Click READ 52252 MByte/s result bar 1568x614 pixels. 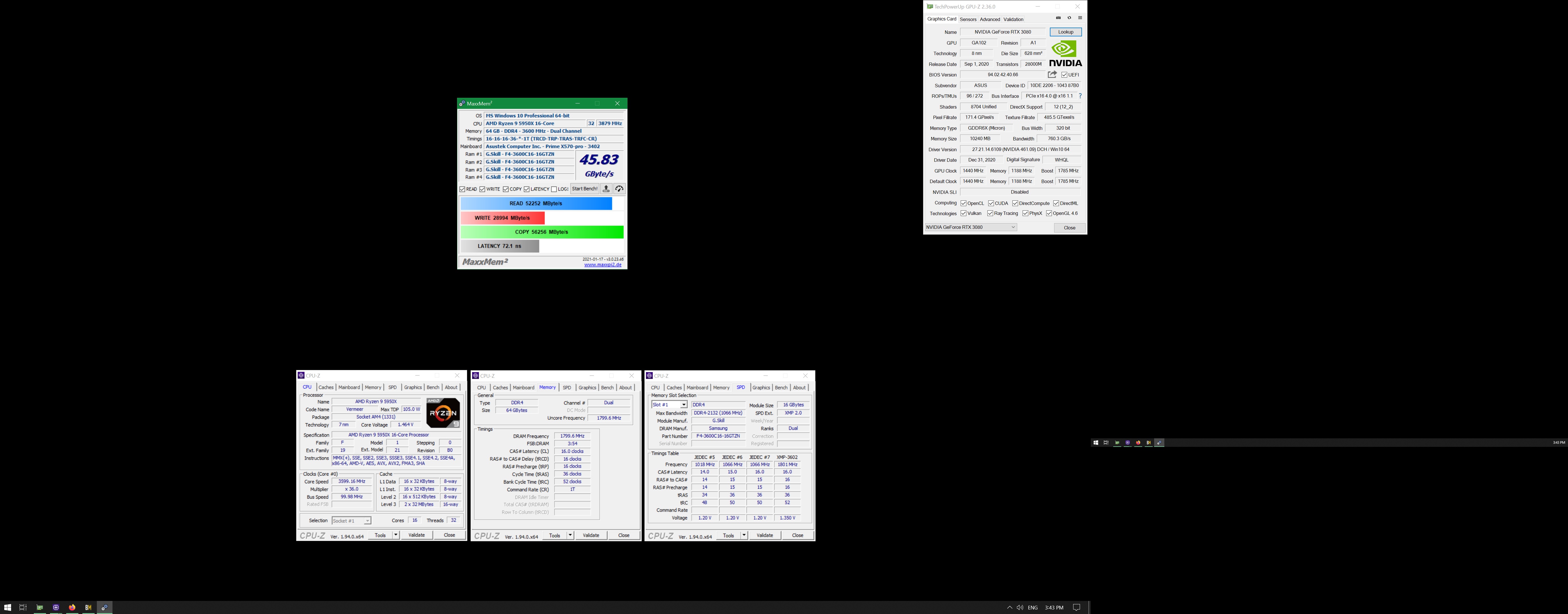536,204
